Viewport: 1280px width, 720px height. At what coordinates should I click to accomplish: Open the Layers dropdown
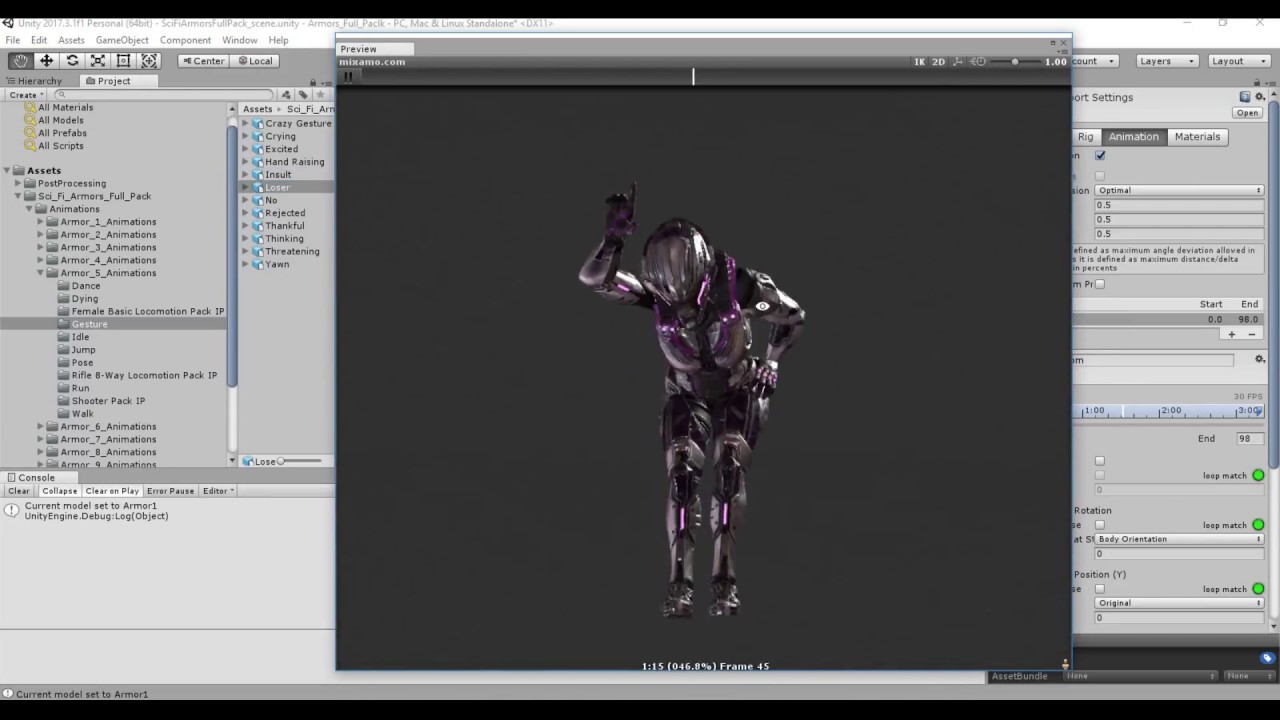pos(1167,61)
